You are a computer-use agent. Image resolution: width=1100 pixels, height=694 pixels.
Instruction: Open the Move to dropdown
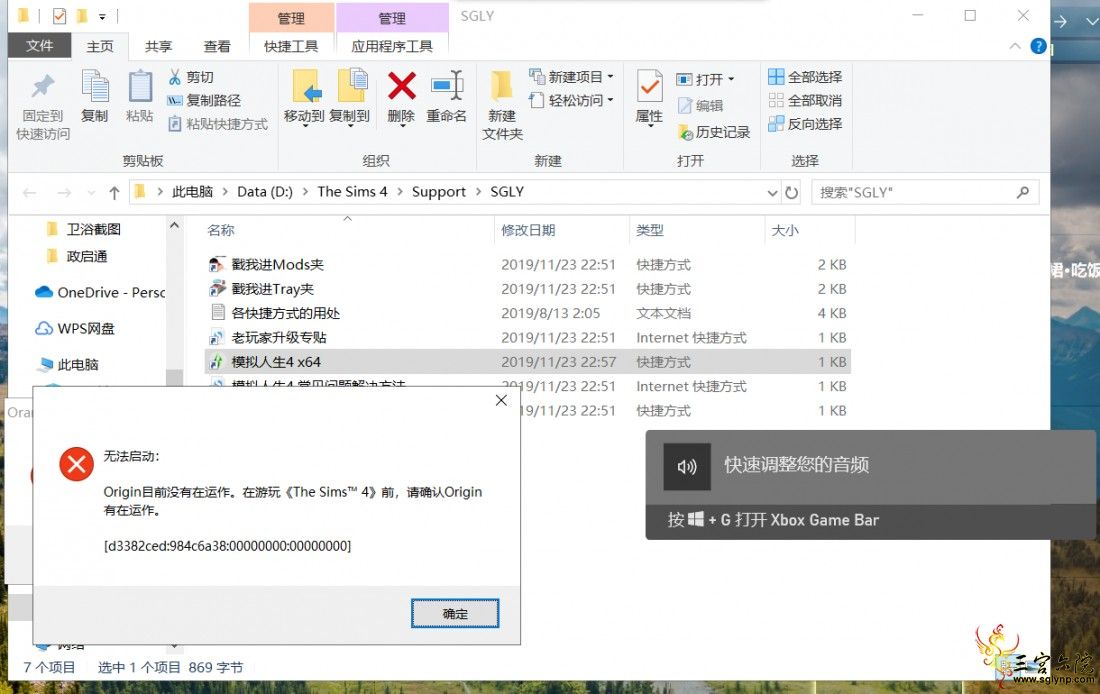point(304,126)
